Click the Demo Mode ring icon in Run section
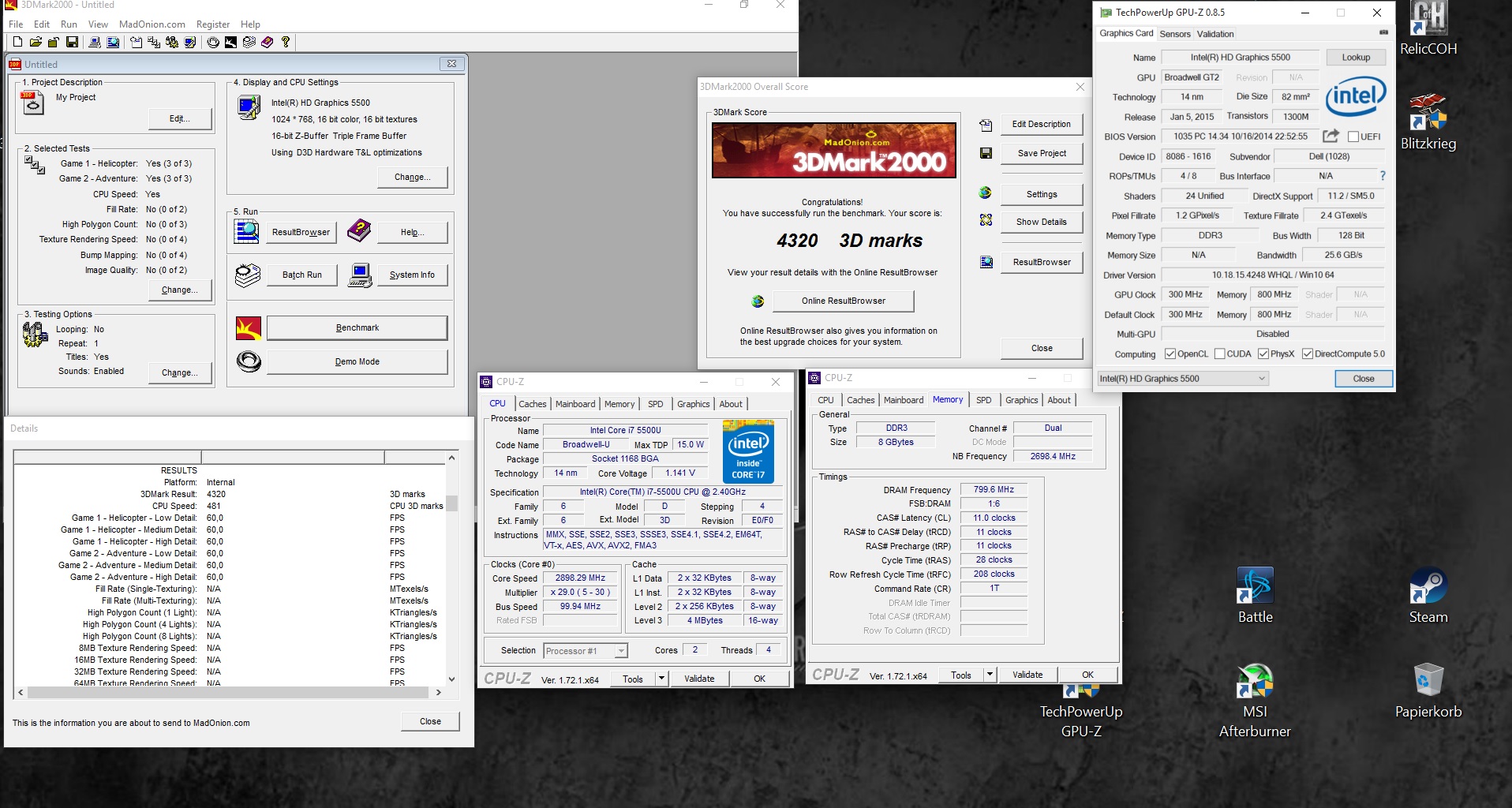Screen dimensions: 1512x808 (x=249, y=361)
